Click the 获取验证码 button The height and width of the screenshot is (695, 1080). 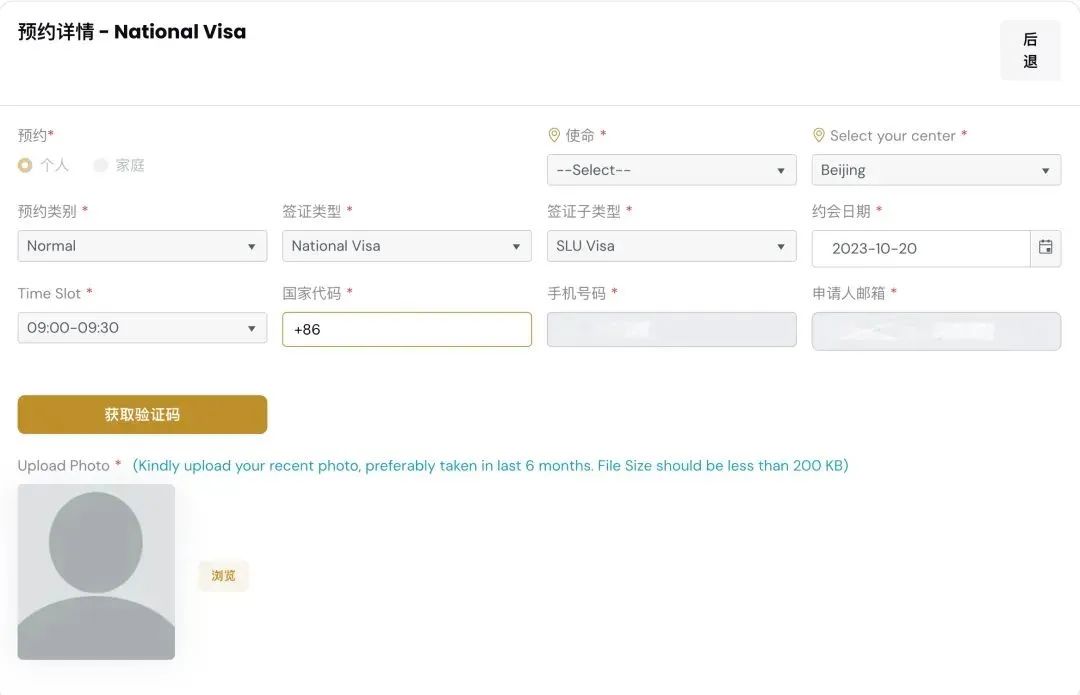click(142, 415)
